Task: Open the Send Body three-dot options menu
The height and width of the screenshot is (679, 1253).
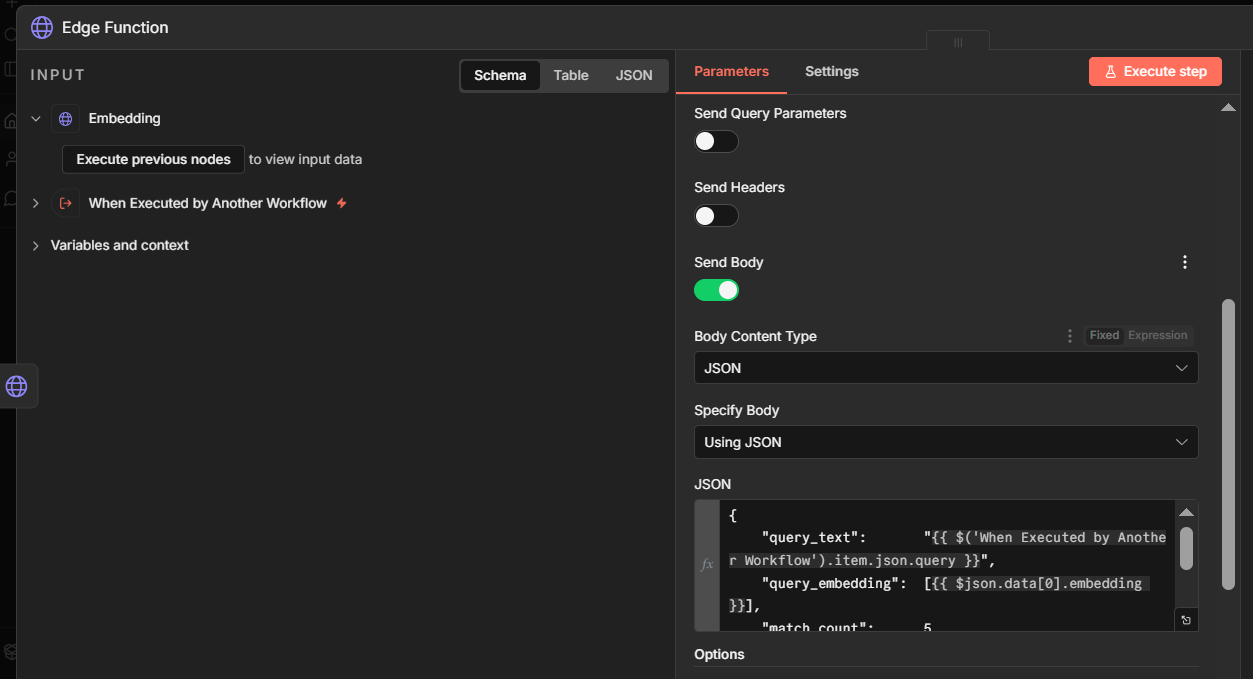Action: pos(1185,262)
